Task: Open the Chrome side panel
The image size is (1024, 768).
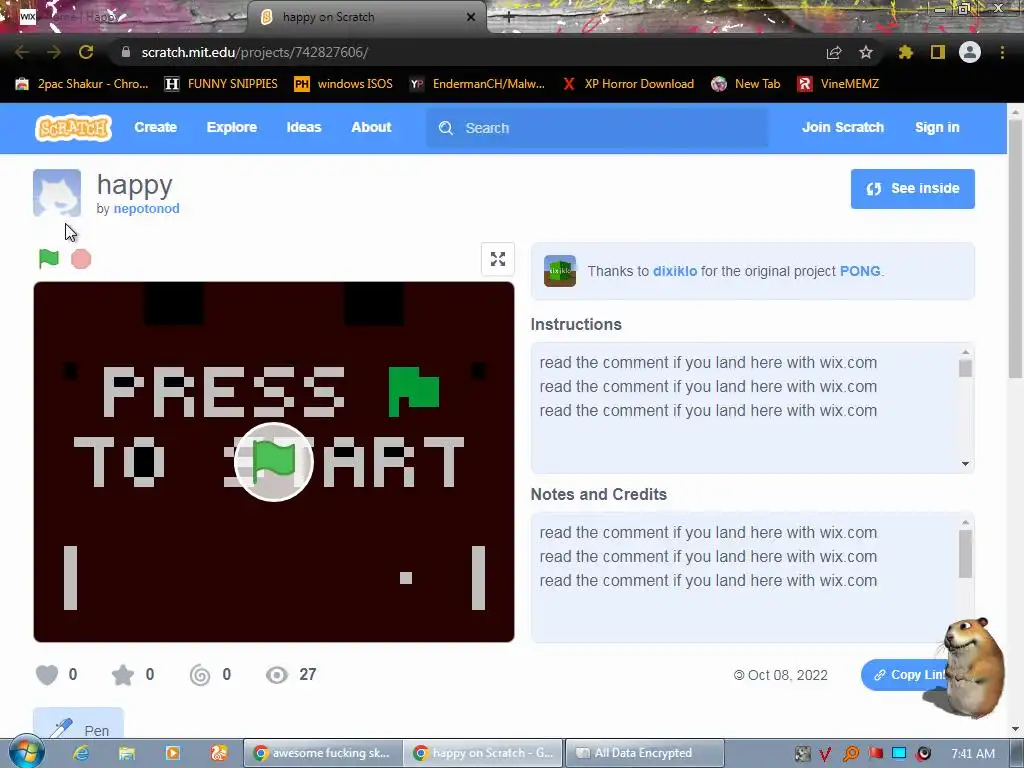Action: pos(938,52)
